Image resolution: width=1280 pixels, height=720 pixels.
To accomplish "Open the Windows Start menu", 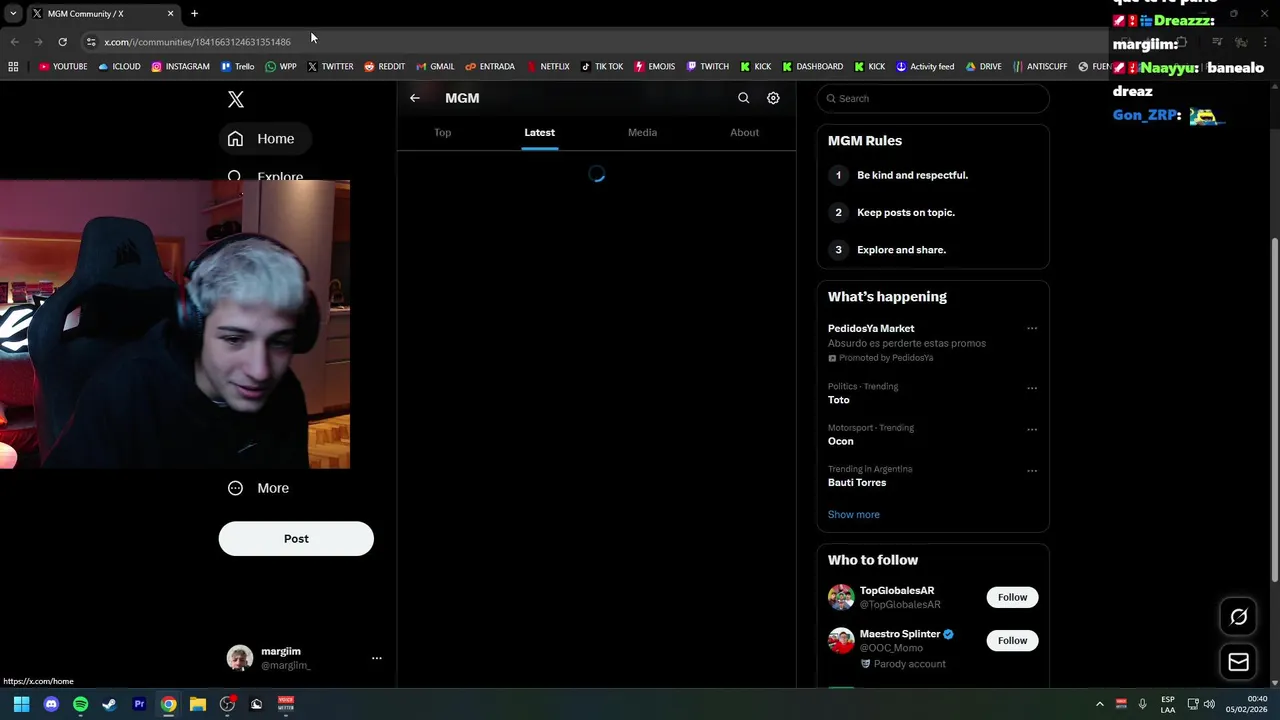I will [21, 704].
